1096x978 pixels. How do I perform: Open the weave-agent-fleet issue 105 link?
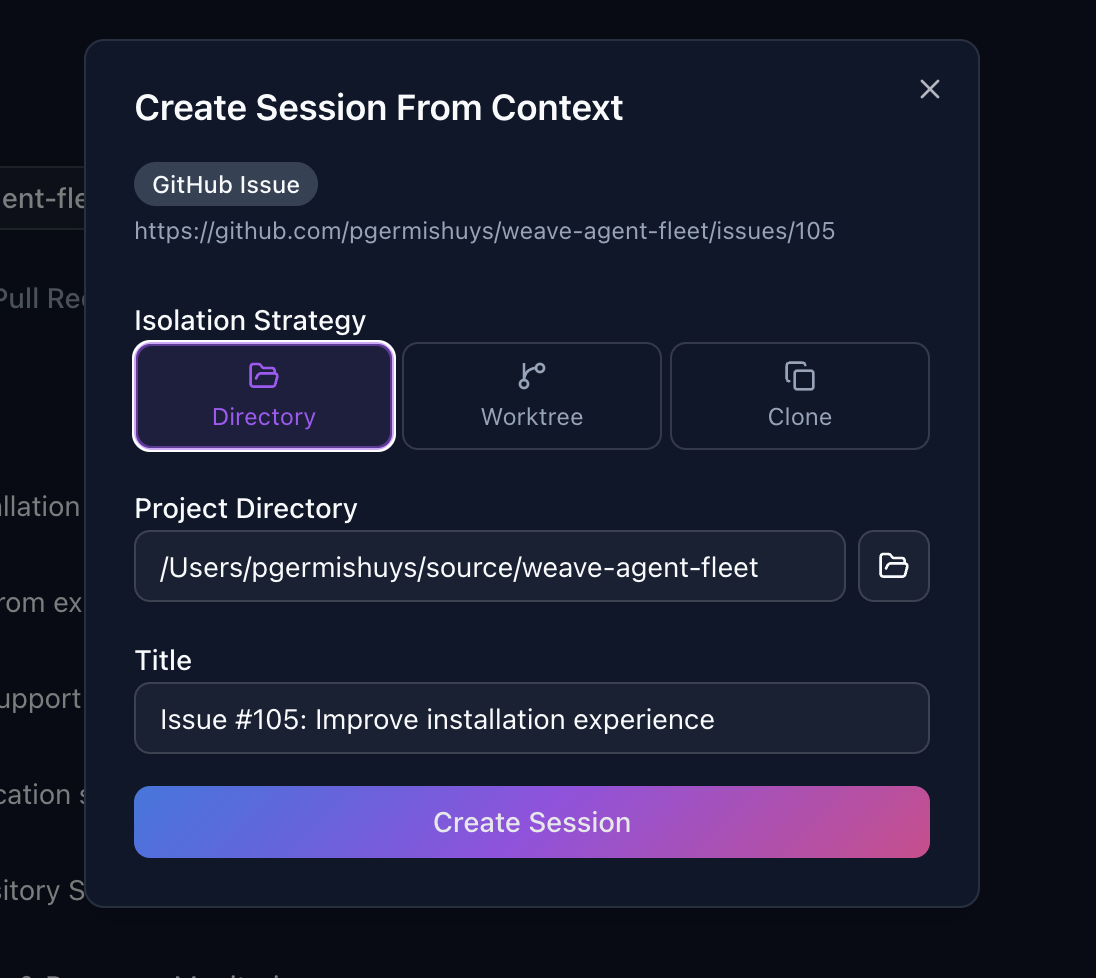484,231
